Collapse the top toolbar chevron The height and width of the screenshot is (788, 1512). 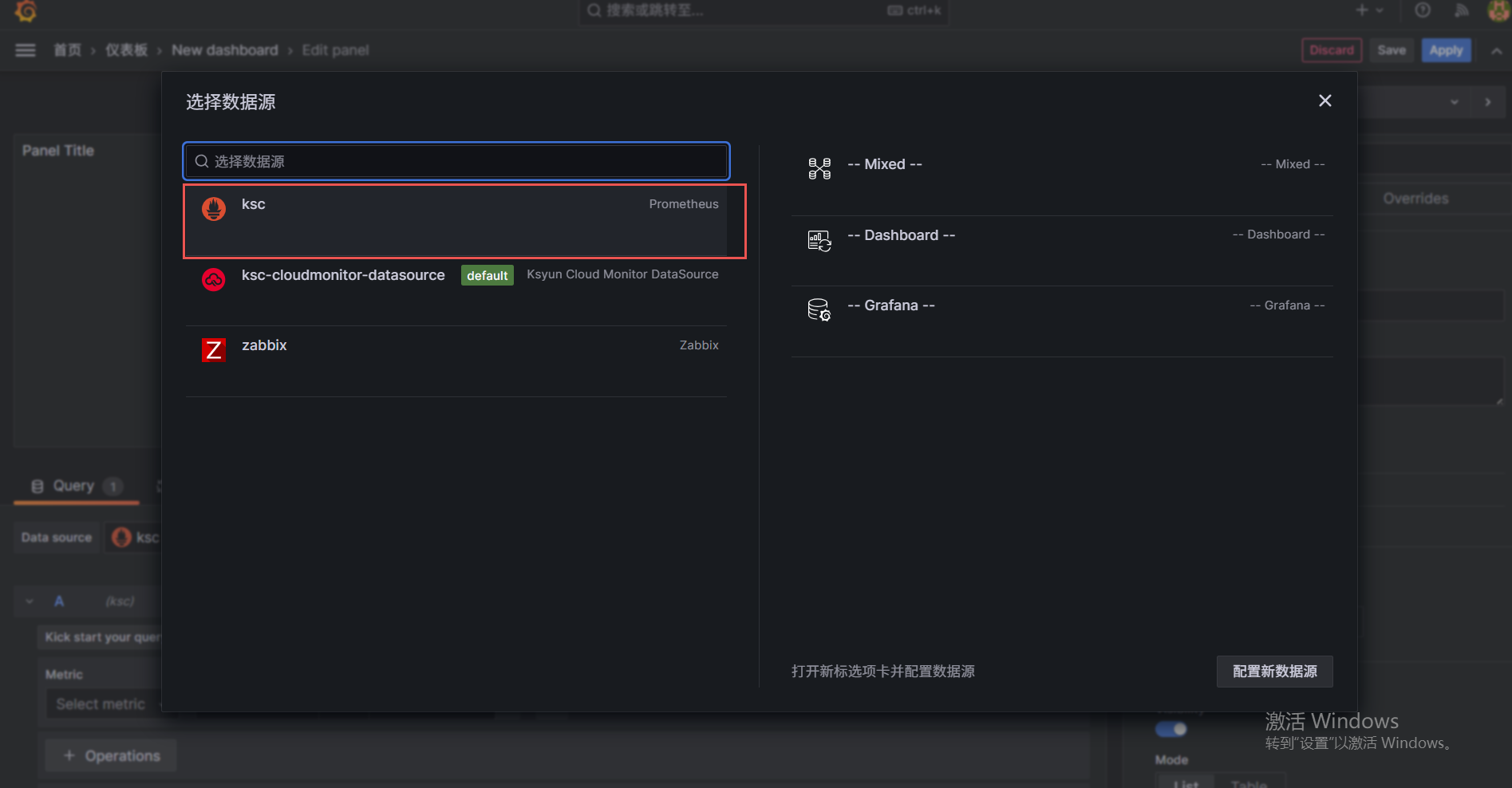click(1496, 50)
